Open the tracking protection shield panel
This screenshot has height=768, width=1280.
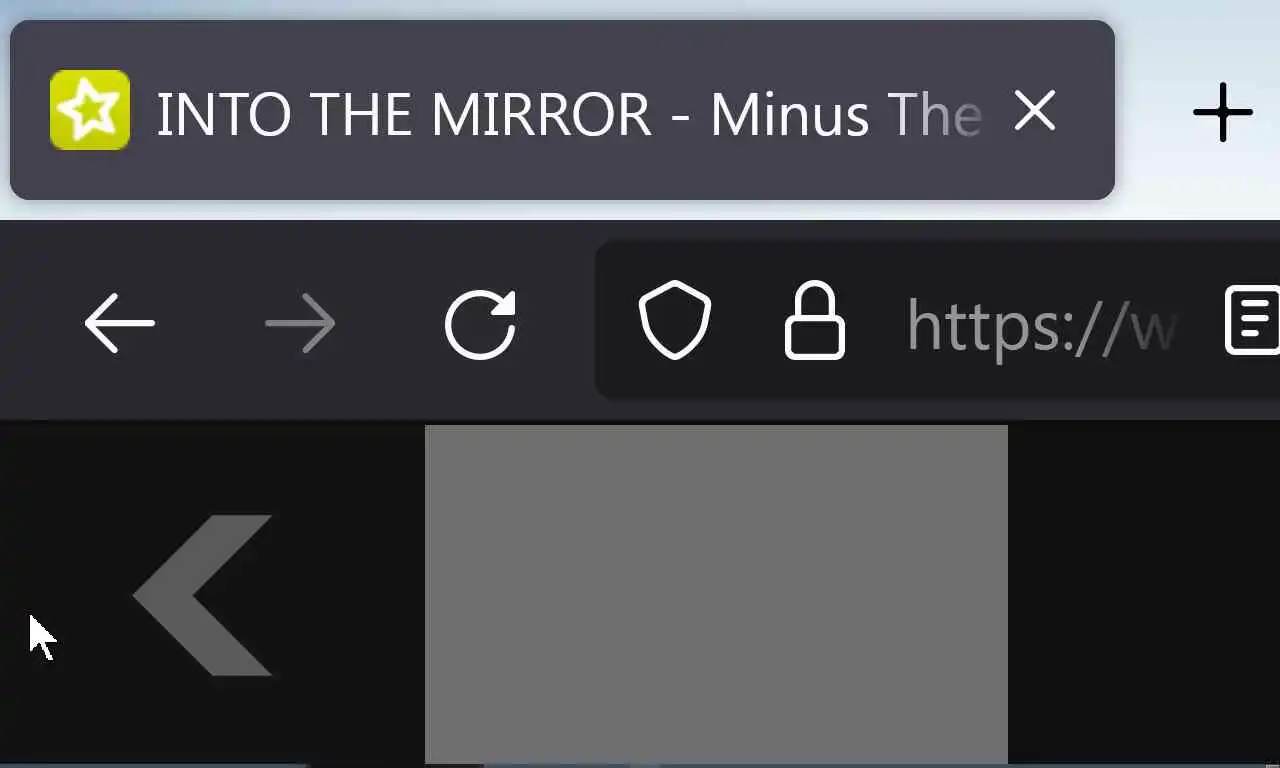(675, 321)
